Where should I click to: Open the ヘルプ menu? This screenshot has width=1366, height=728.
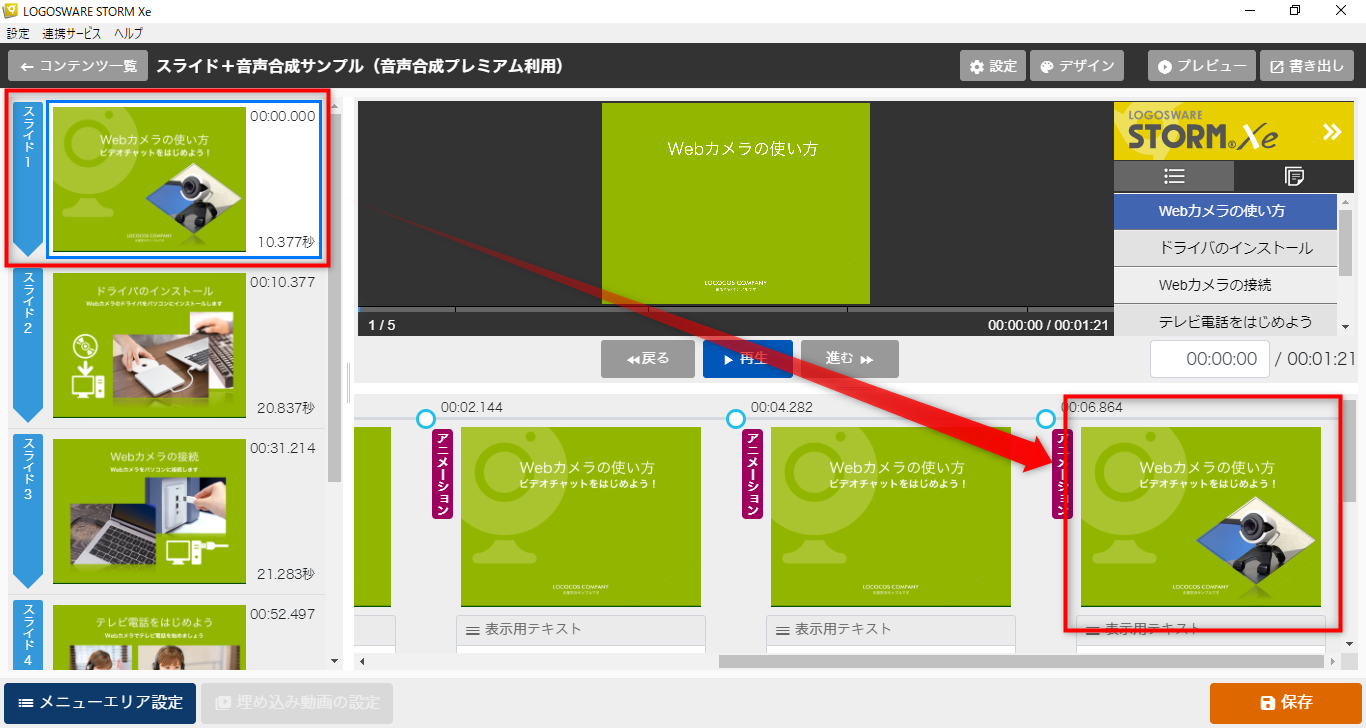[x=129, y=33]
